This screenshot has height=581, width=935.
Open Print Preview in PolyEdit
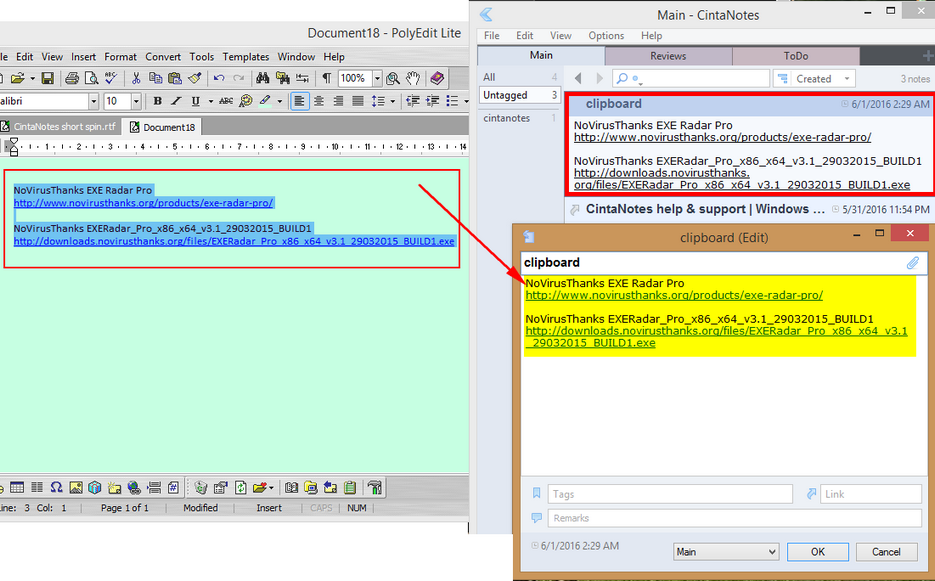(x=91, y=78)
